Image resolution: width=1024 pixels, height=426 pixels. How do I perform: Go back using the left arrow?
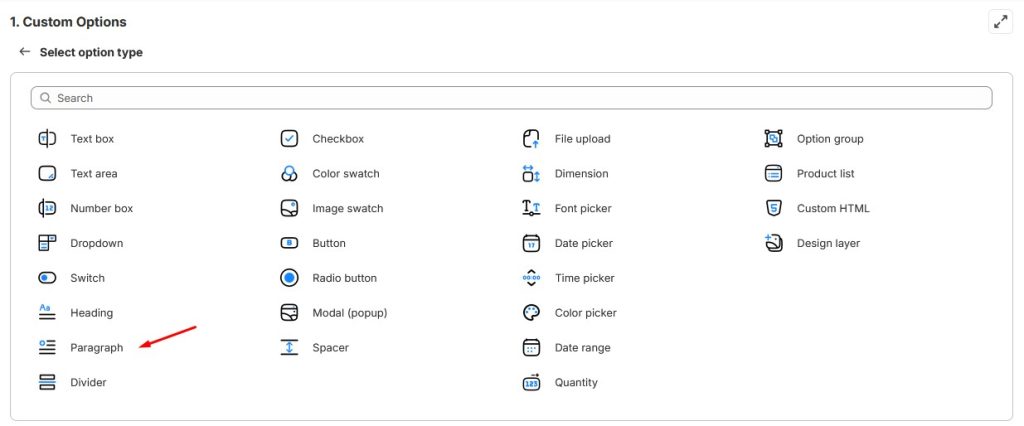point(25,52)
